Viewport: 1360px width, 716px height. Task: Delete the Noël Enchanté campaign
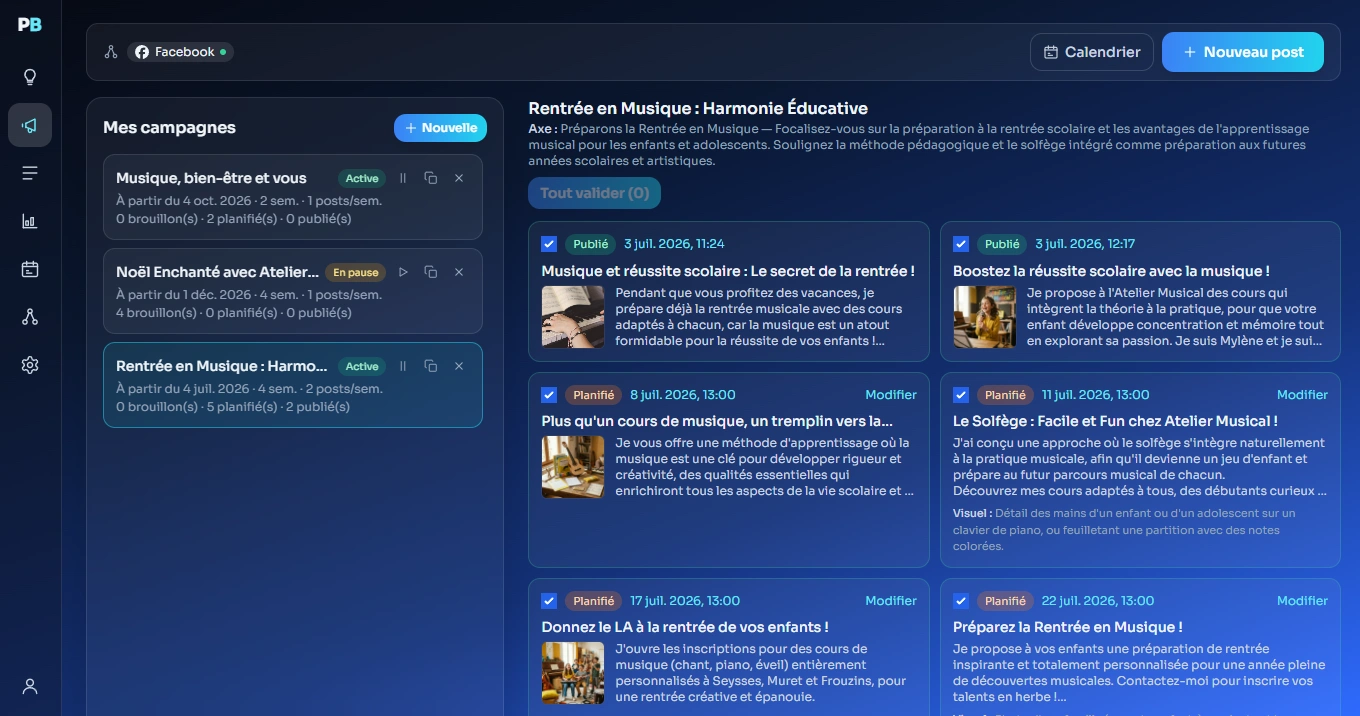click(459, 272)
